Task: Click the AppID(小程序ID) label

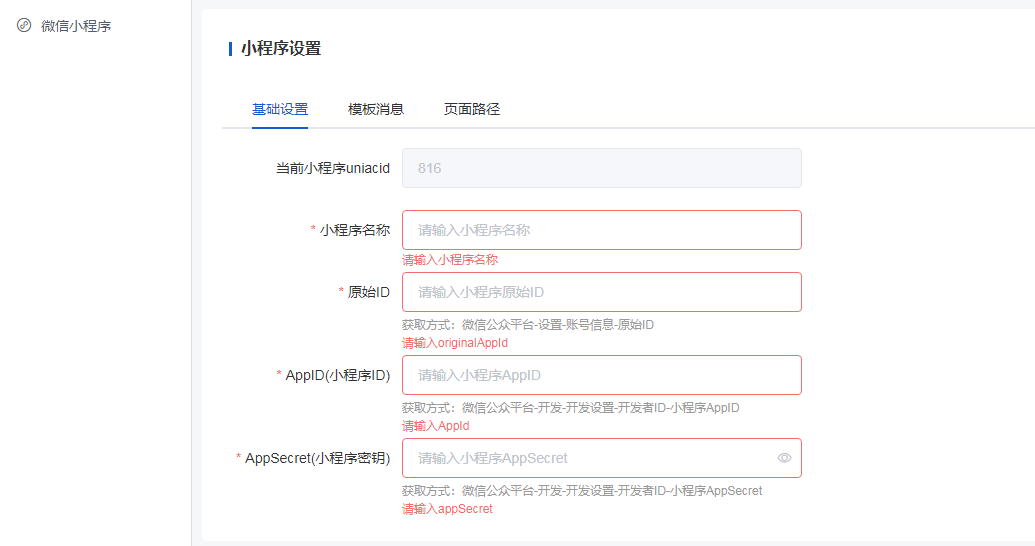Action: pyautogui.click(x=333, y=376)
